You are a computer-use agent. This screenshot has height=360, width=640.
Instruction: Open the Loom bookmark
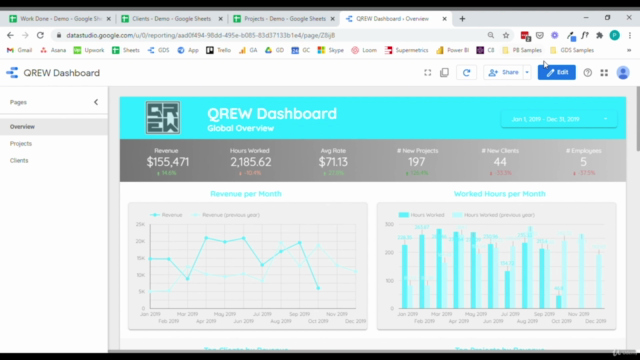(364, 50)
